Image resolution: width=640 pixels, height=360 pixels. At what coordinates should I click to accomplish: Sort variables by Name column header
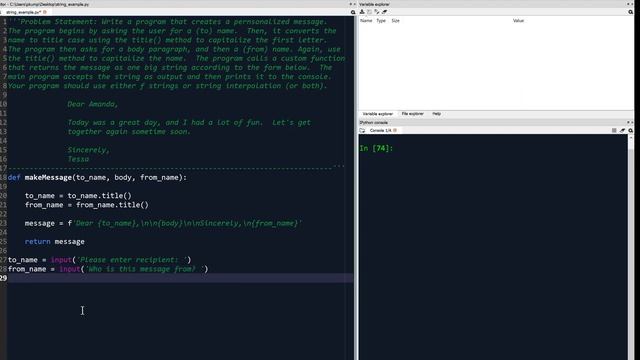click(x=366, y=20)
